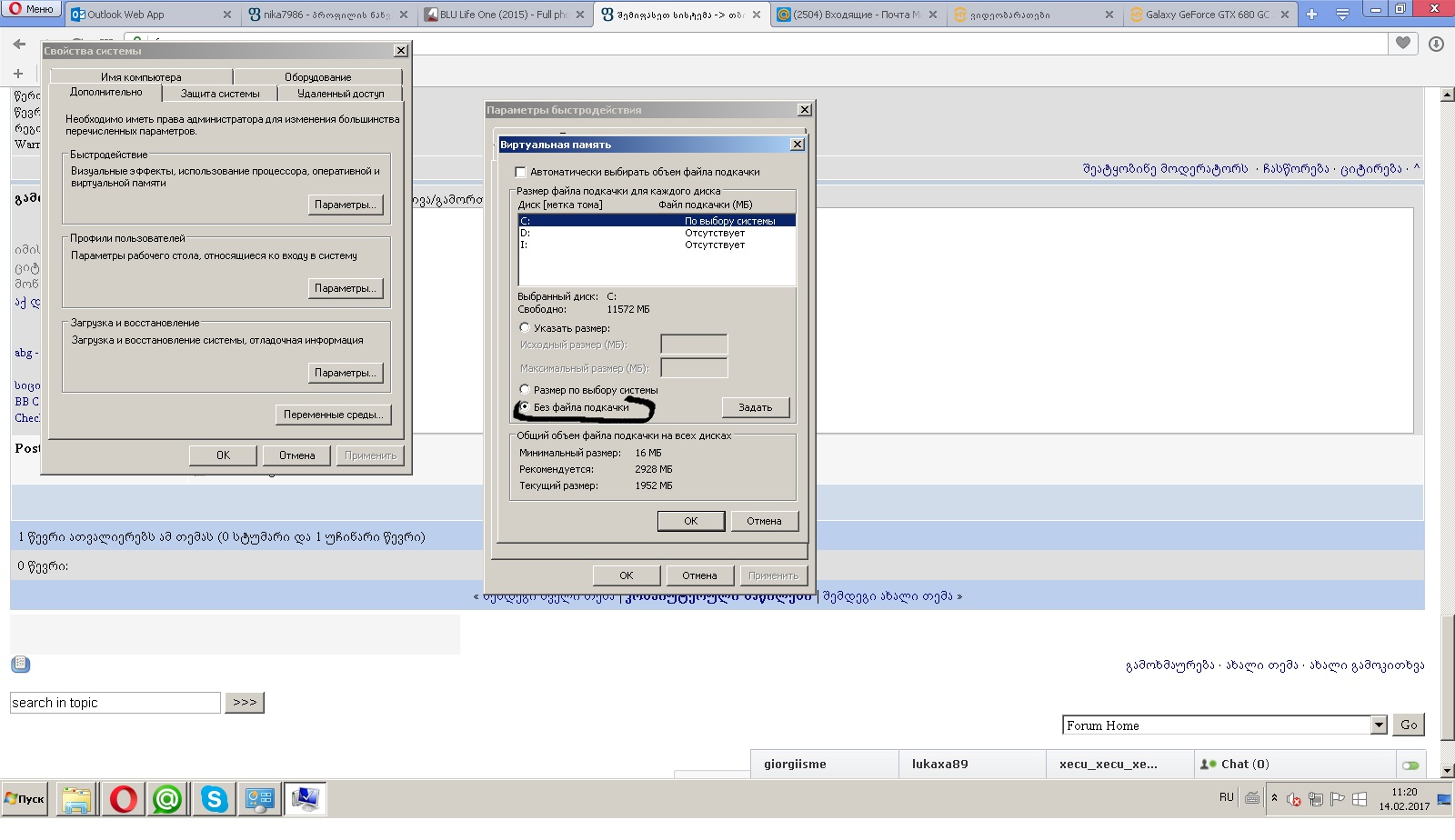Select the Указать размер radio button
This screenshot has height=840, width=1455.
click(x=525, y=327)
